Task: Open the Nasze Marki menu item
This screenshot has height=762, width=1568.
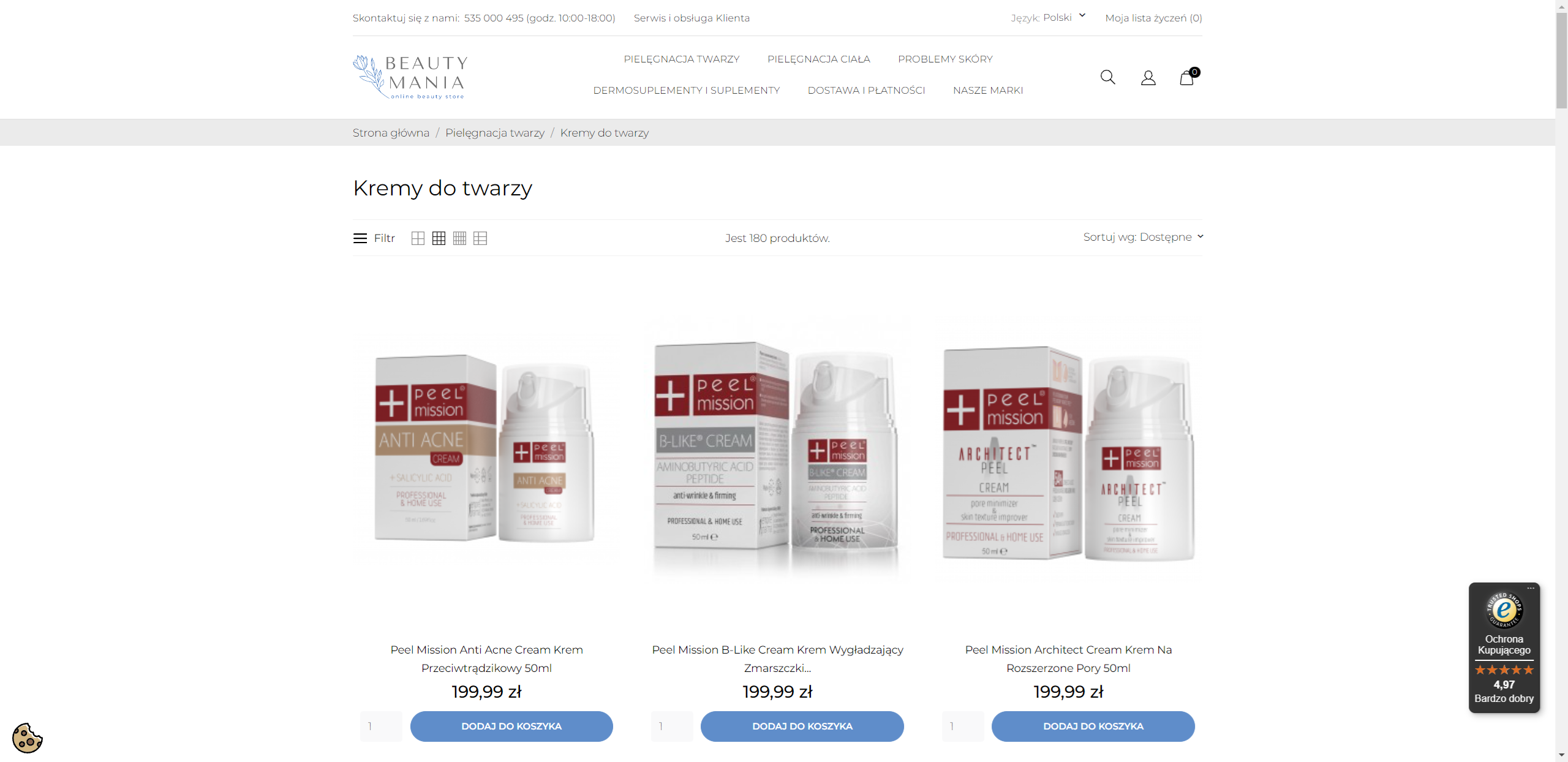Action: coord(988,90)
